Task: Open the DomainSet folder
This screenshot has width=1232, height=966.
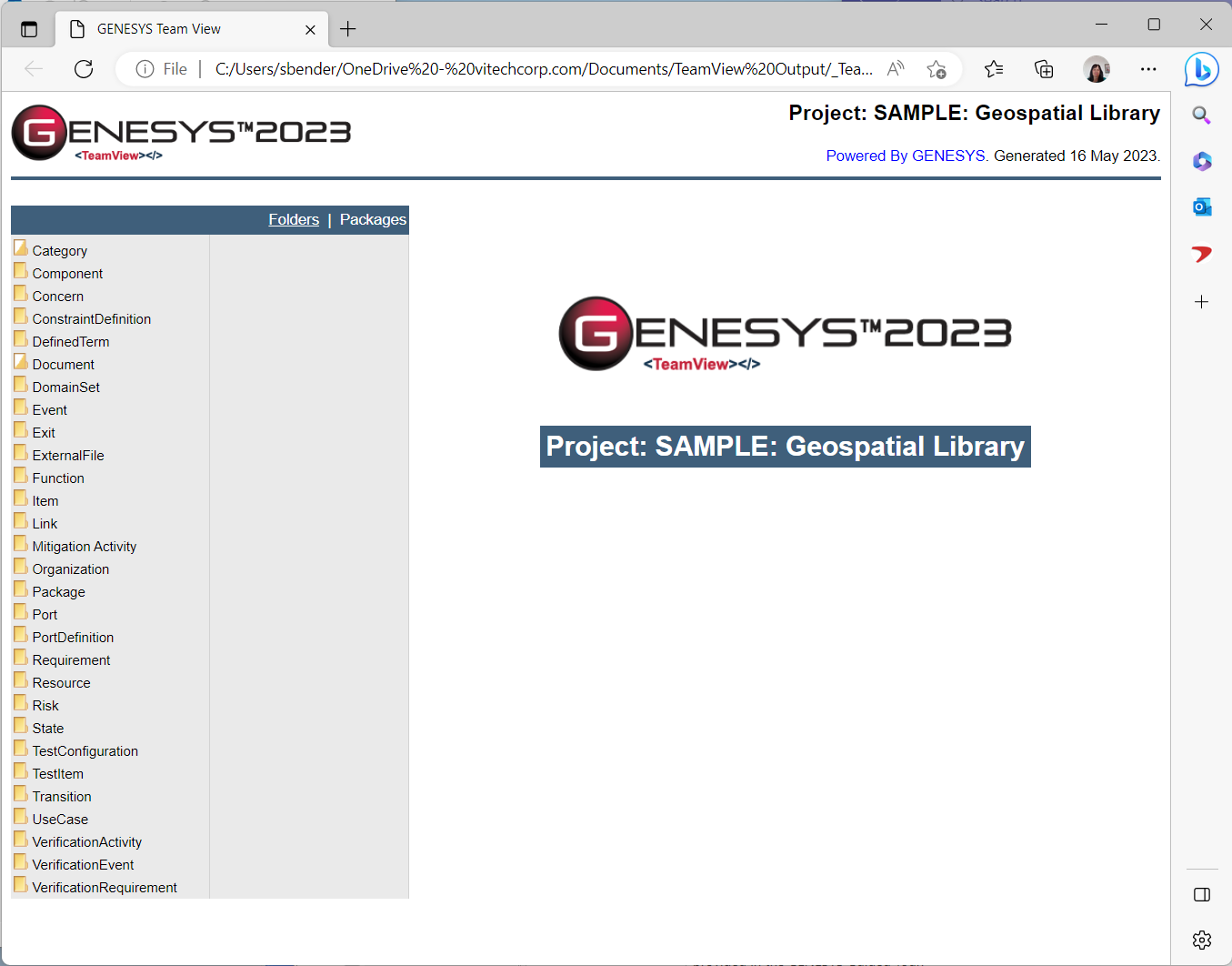Action: [57, 387]
